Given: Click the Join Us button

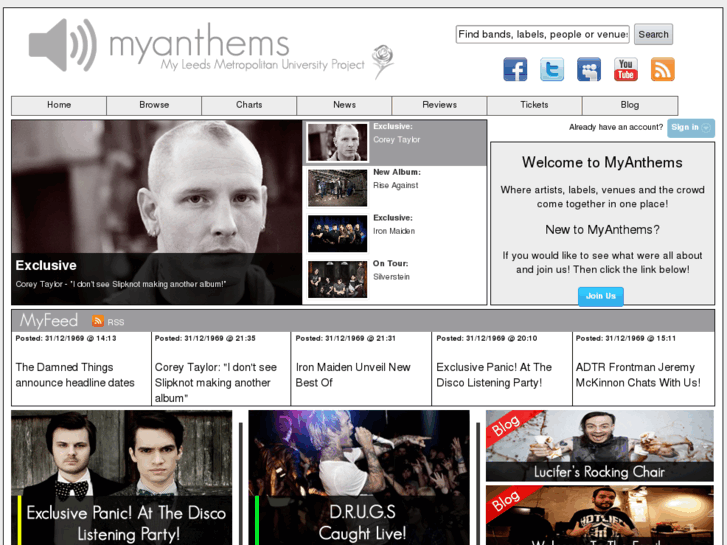Looking at the screenshot, I should (x=600, y=296).
